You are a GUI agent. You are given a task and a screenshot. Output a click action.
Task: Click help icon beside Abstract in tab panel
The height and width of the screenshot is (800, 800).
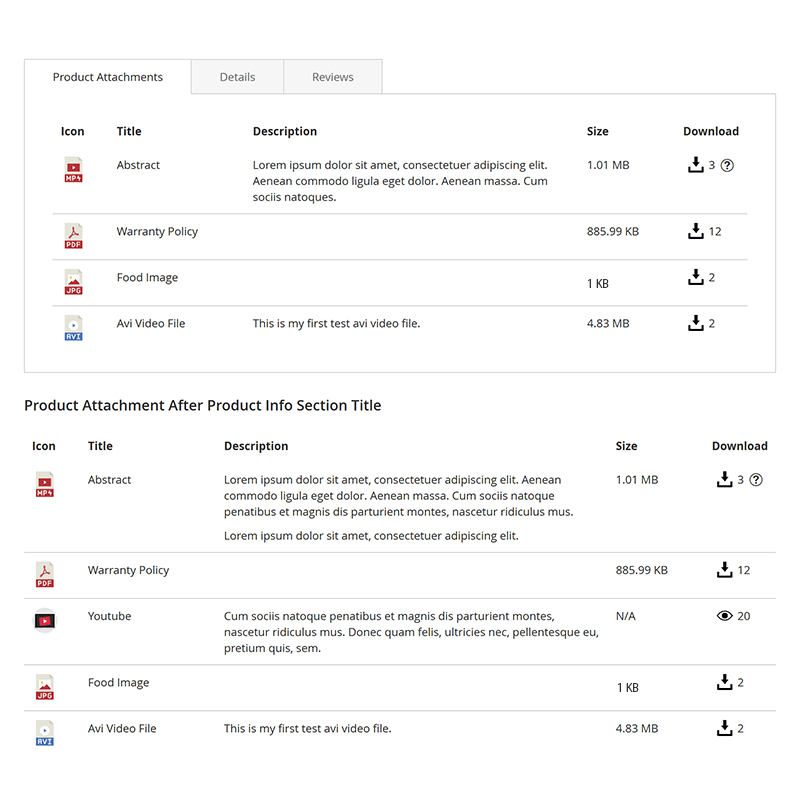pyautogui.click(x=727, y=166)
